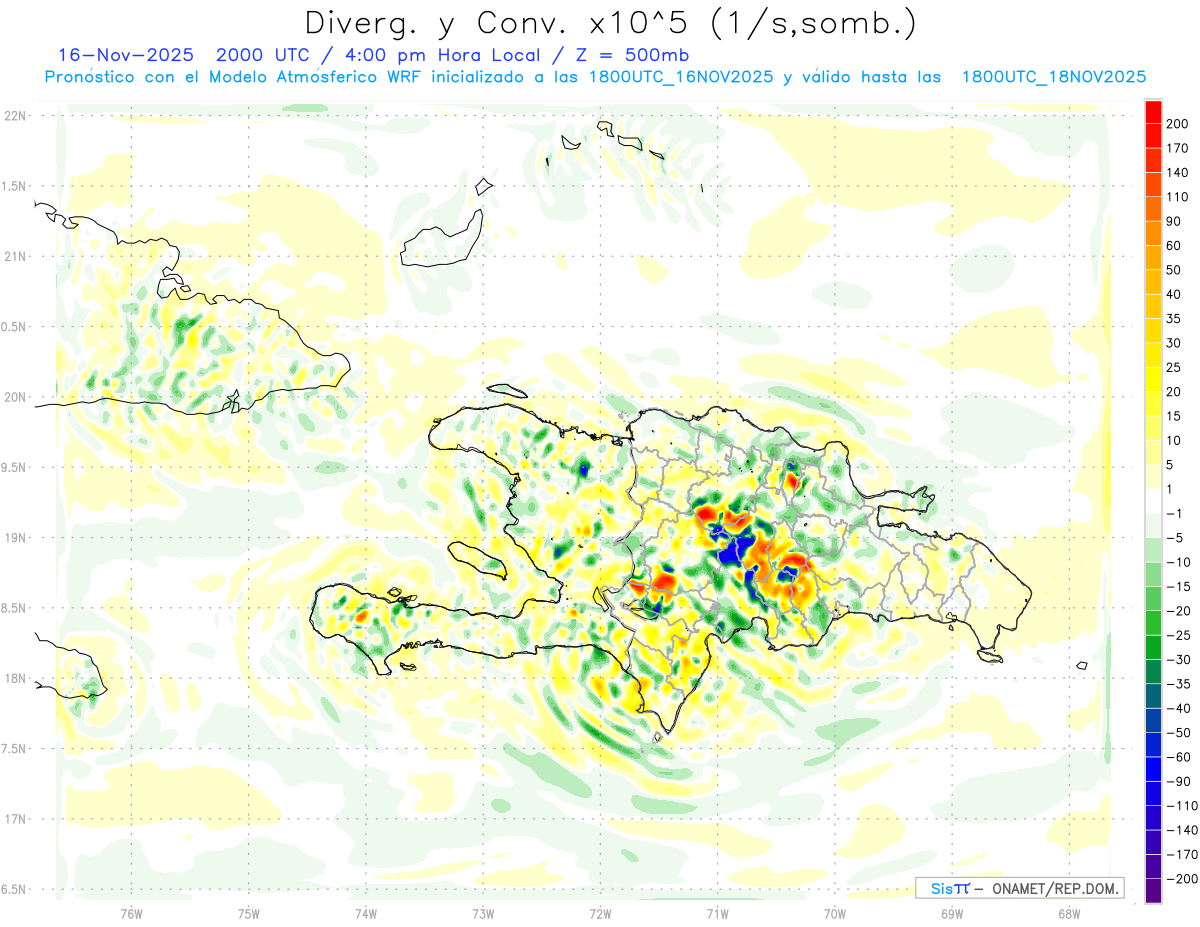
Task: Click the "7.5N" latitude label
Action: tap(15, 749)
